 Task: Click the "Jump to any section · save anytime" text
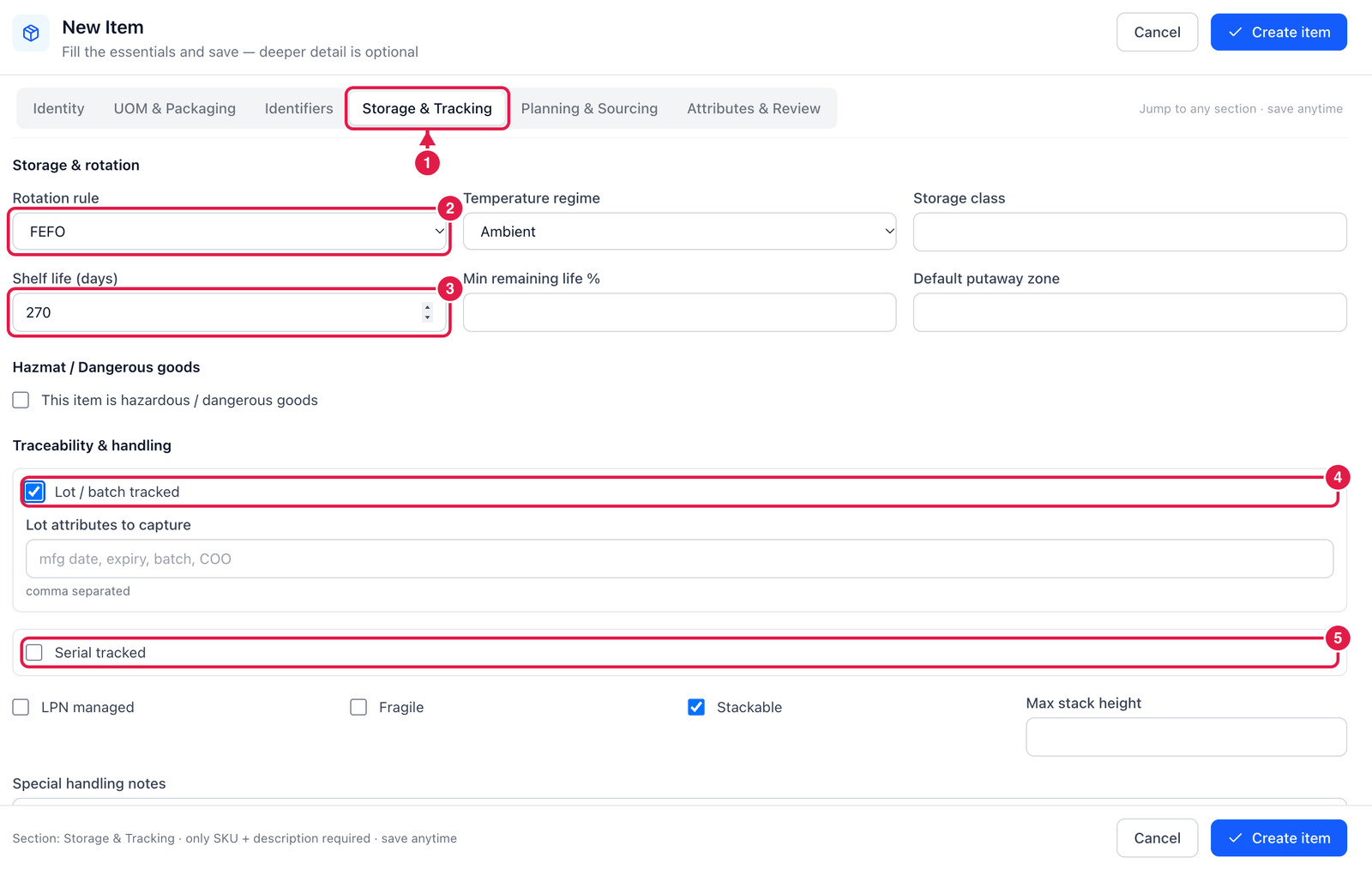1241,109
